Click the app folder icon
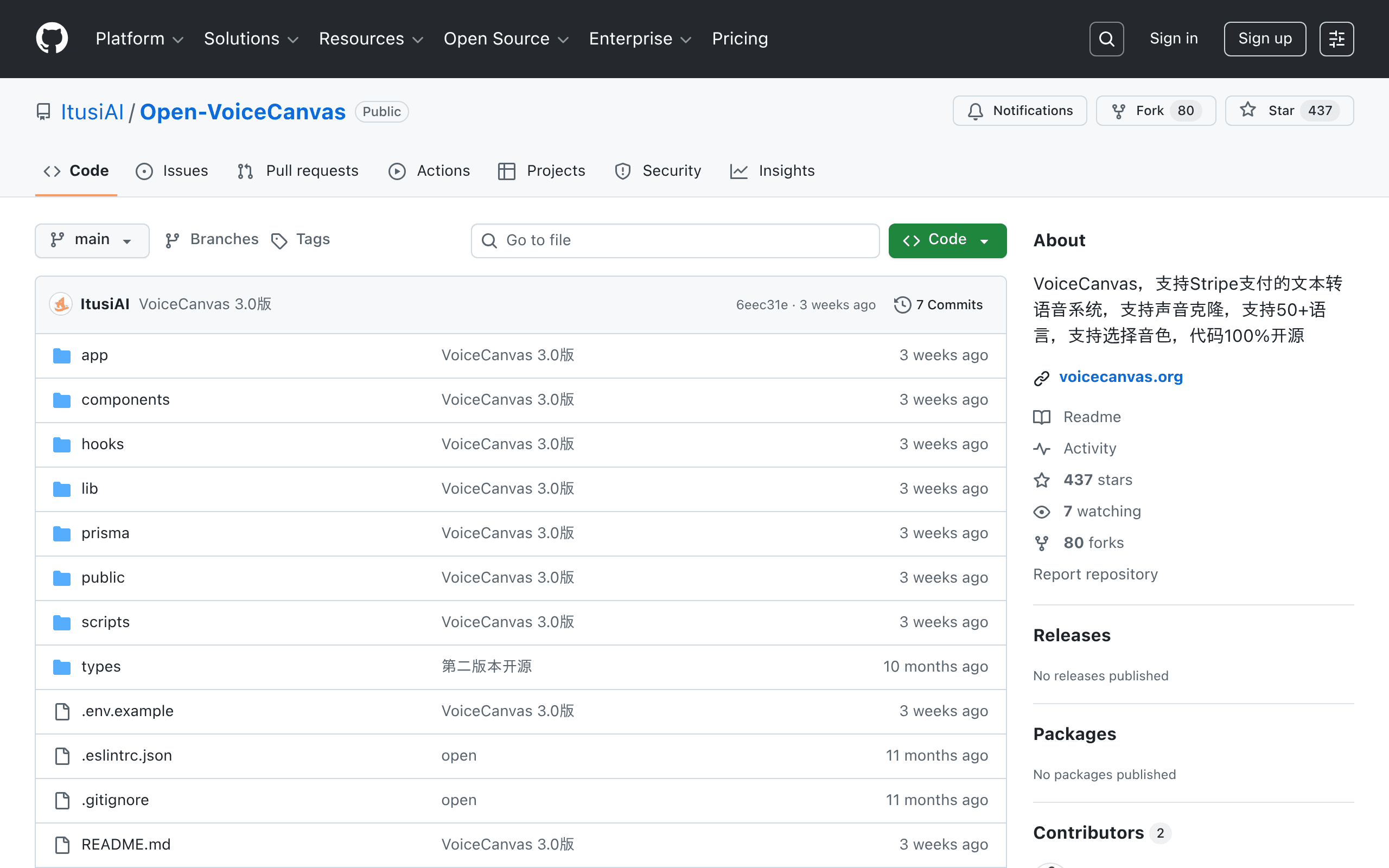1389x868 pixels. 62,356
